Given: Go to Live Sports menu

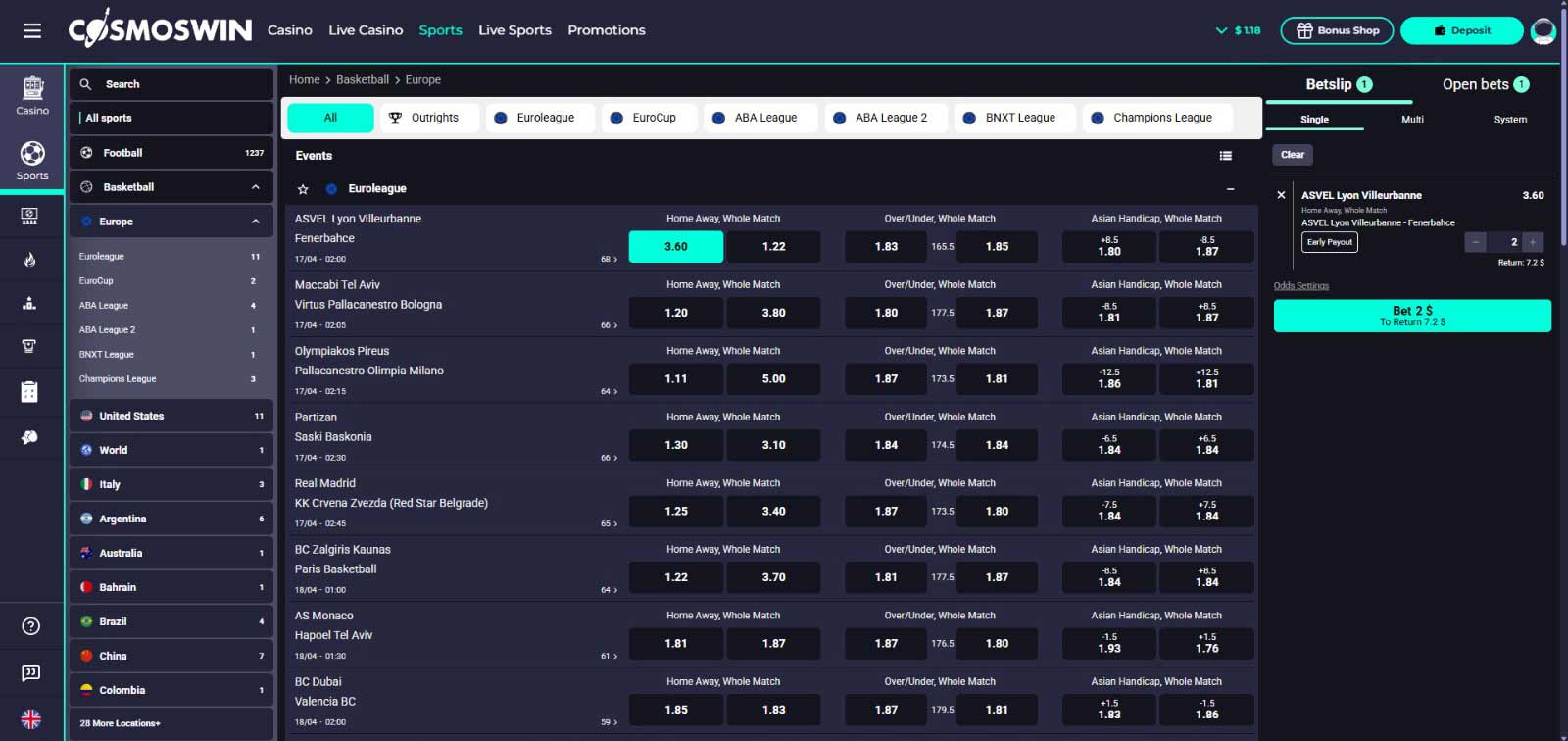Looking at the screenshot, I should pyautogui.click(x=514, y=30).
